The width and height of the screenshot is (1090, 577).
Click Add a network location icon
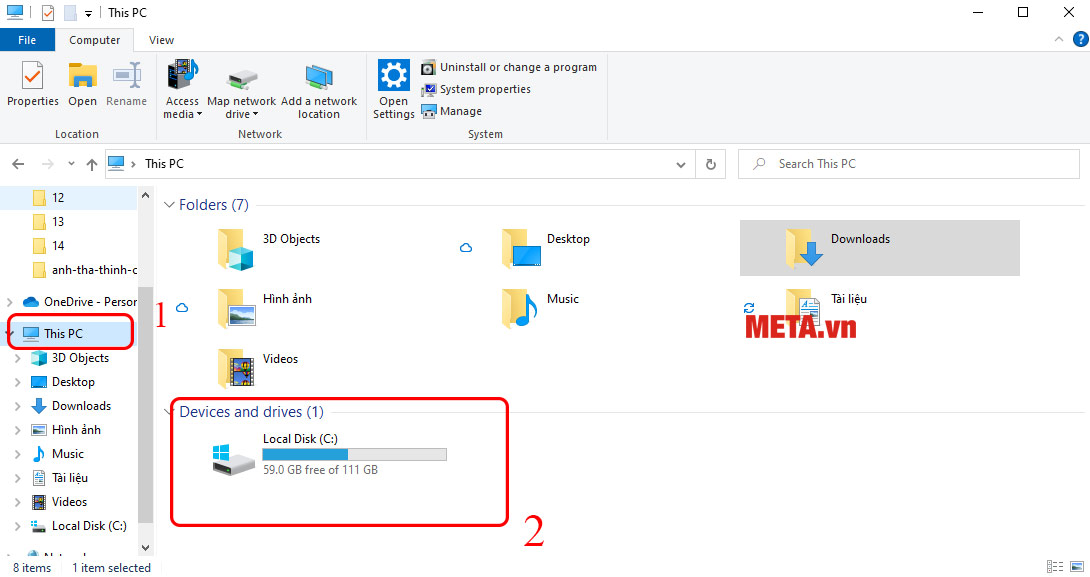point(319,90)
